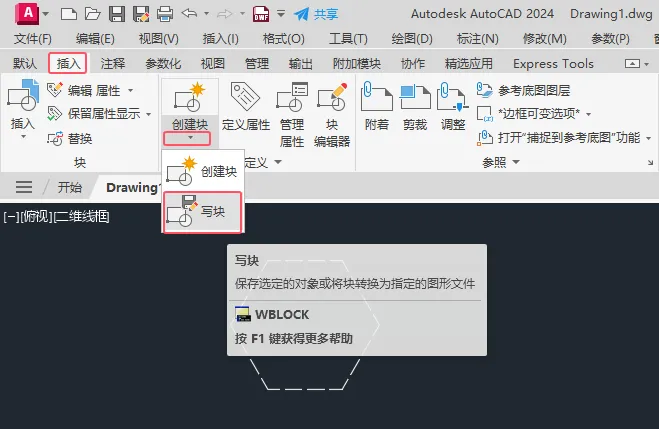Switch to the 参数化 ribbon tab
Viewport: 659px width, 429px height.
click(x=163, y=63)
